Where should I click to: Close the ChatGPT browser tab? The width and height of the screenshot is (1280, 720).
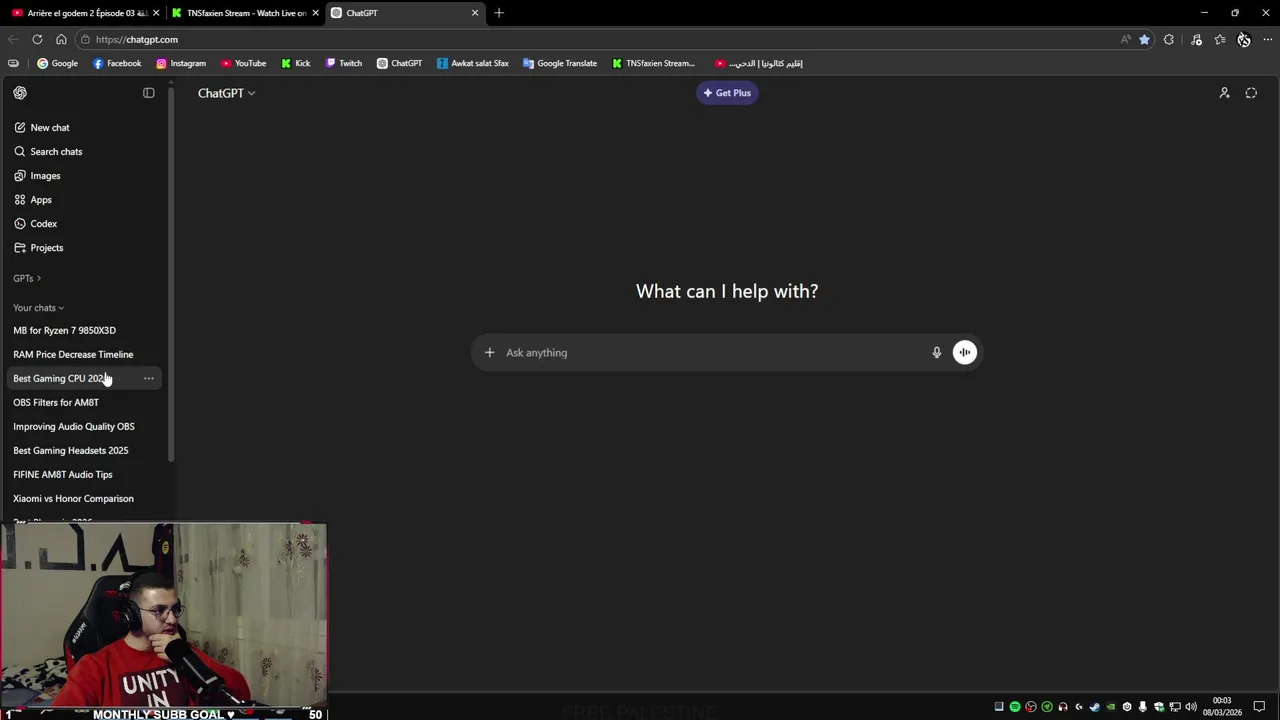point(475,13)
